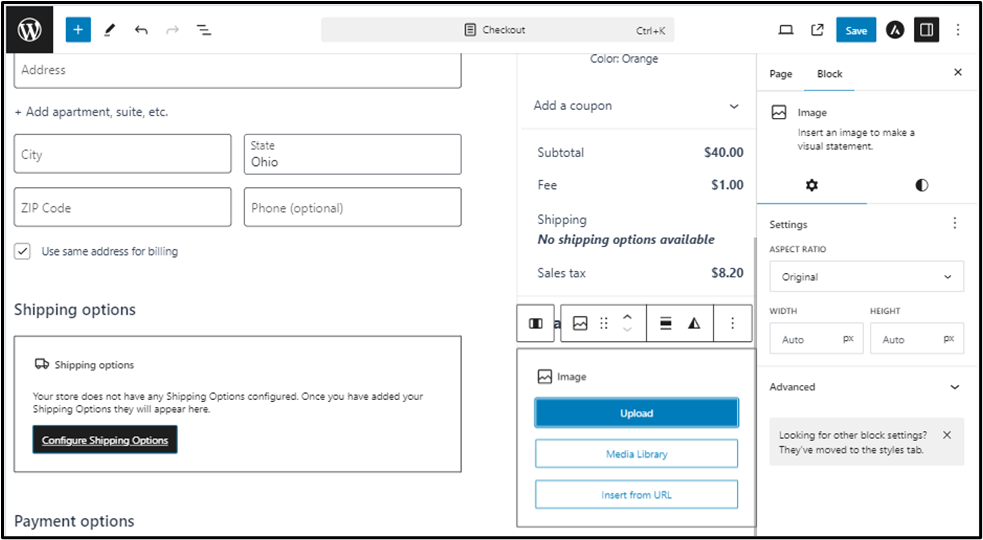The image size is (983, 540).
Task: Open the block inserter plus button
Action: (78, 30)
